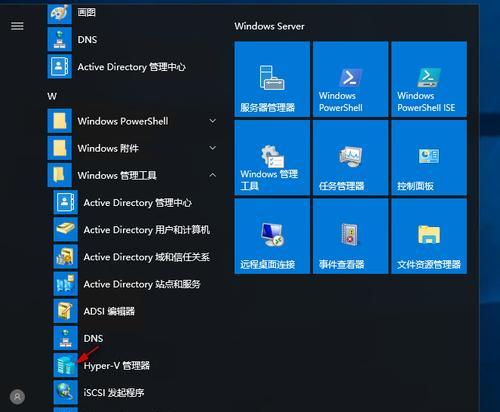This screenshot has height=412, width=500.
Task: Expand the Windows PowerShell folder chevron
Action: coord(213,121)
